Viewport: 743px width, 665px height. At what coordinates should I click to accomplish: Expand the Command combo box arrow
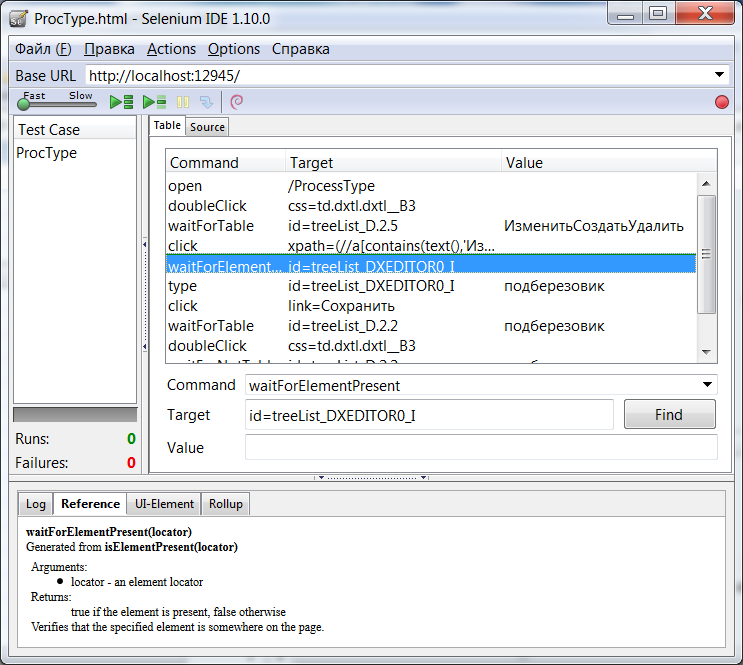[707, 384]
